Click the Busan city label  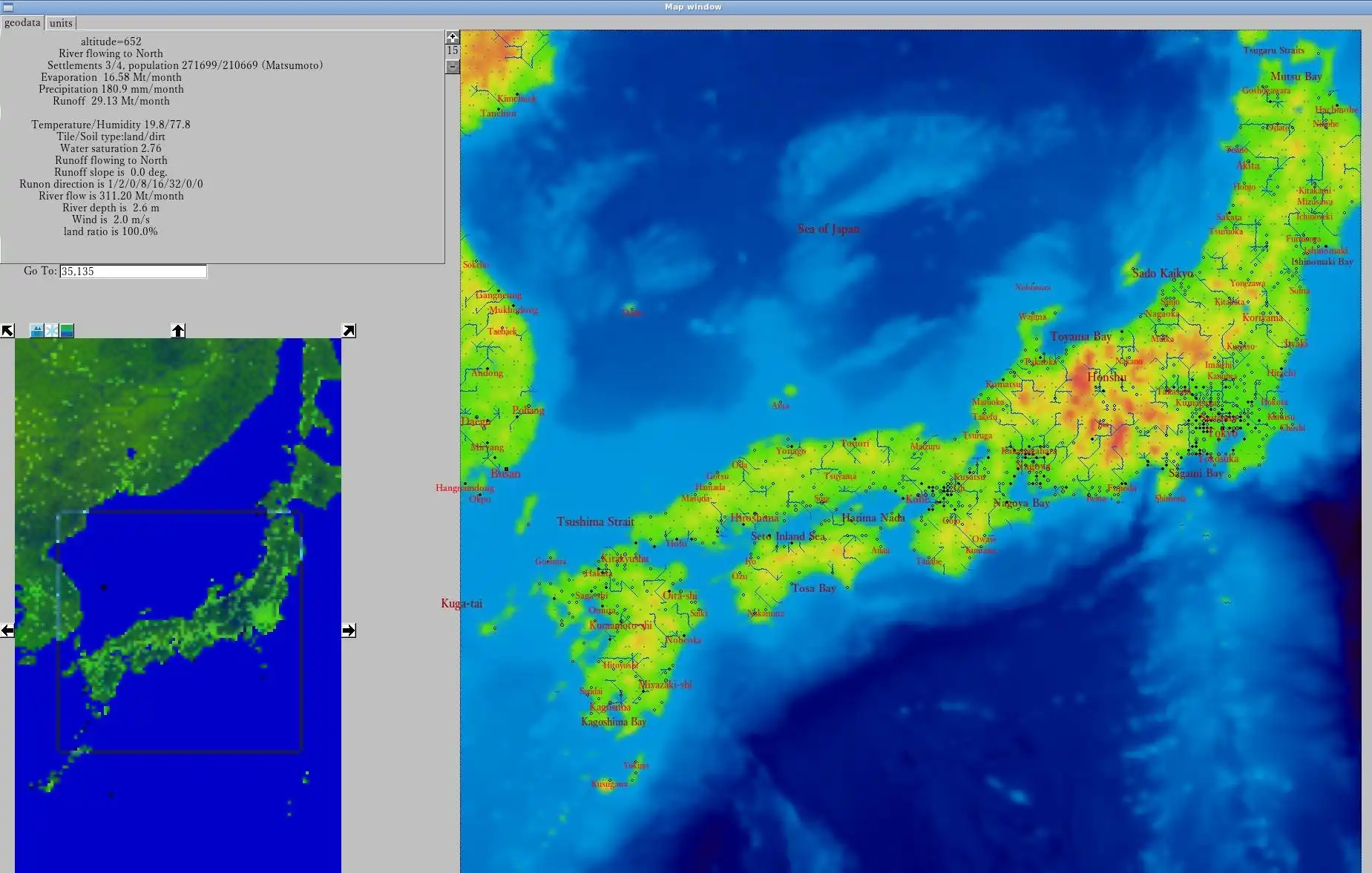[x=505, y=473]
